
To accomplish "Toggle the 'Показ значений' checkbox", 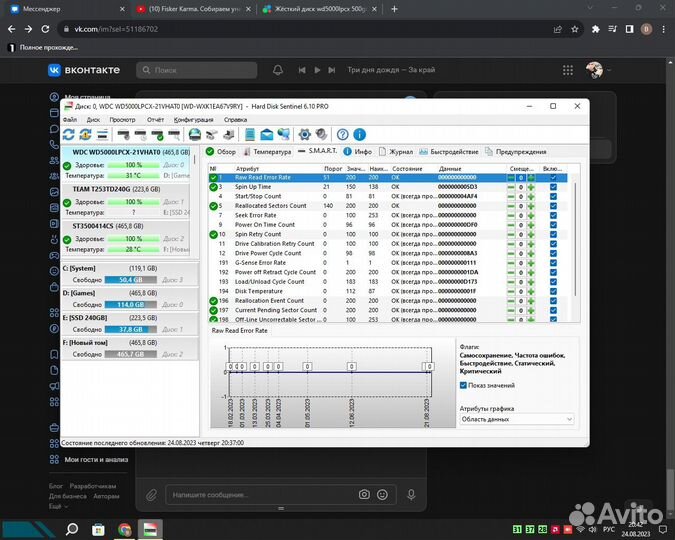I will [463, 385].
